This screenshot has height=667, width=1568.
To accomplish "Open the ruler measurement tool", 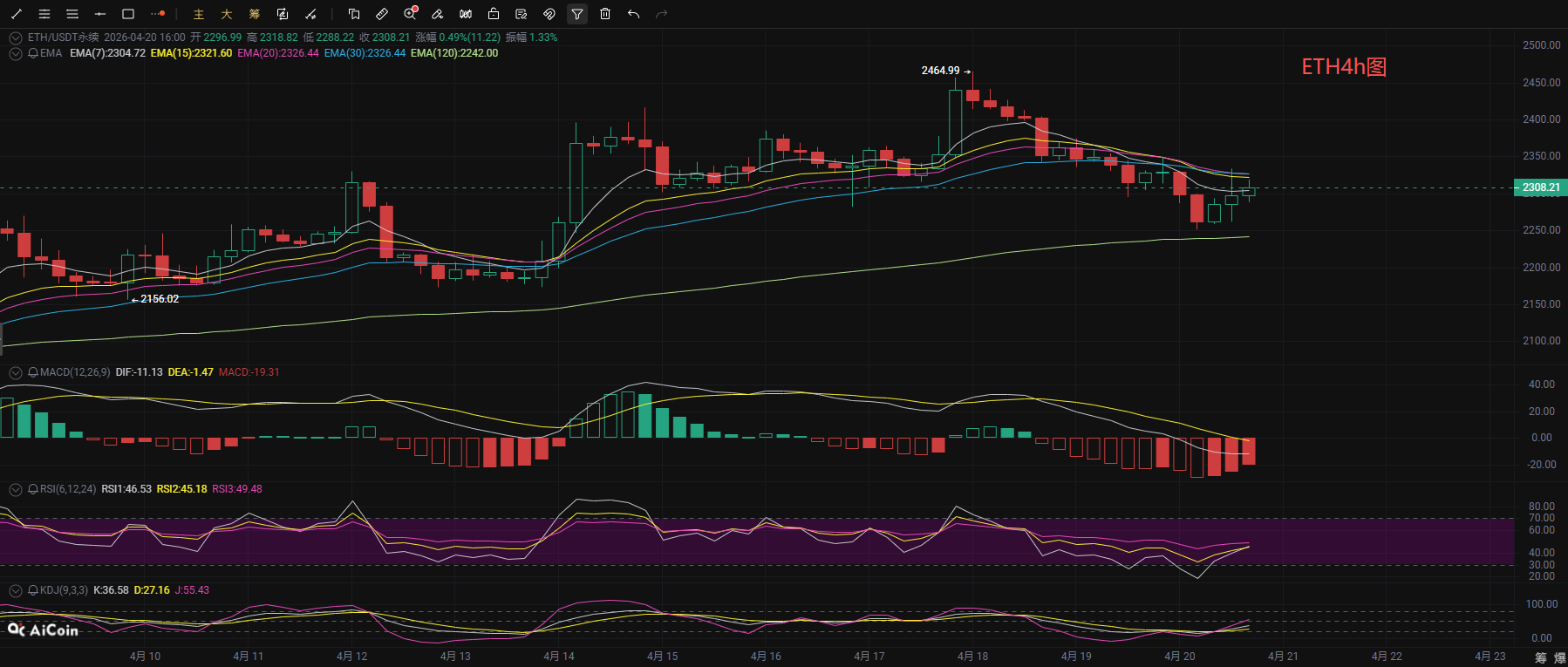I will [x=382, y=14].
